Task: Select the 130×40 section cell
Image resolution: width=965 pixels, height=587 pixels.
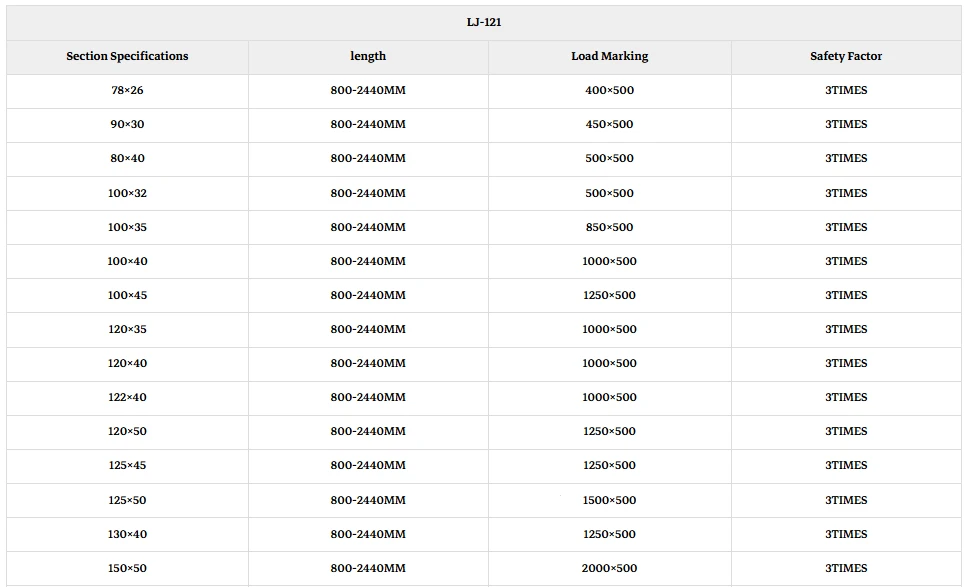Action: point(127,535)
